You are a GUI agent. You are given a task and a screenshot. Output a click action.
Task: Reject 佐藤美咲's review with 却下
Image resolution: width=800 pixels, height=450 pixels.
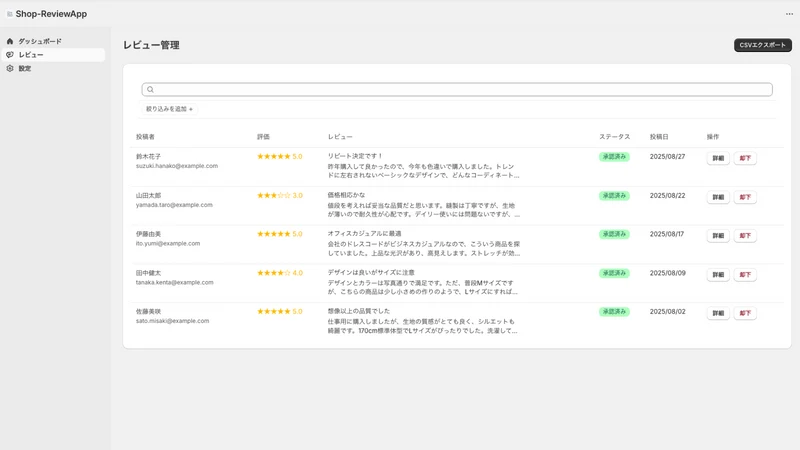click(745, 313)
